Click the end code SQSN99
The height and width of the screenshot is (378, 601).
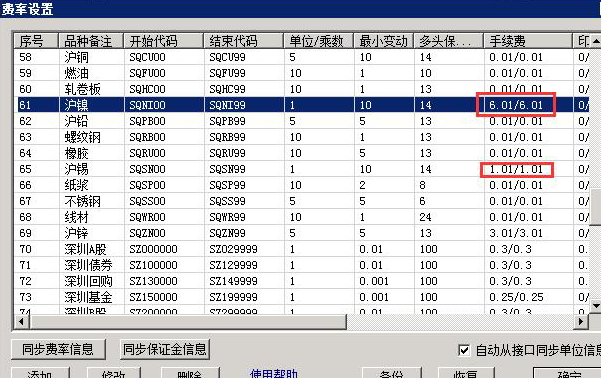tap(227, 169)
